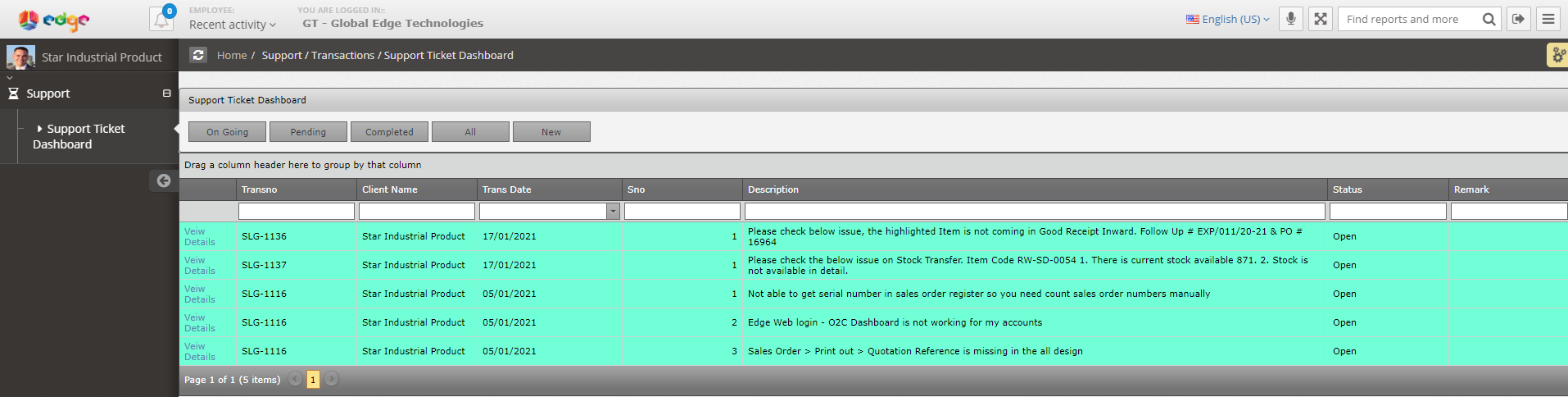This screenshot has width=1568, height=397.
Task: Click the Client Name filter input
Action: pos(417,212)
